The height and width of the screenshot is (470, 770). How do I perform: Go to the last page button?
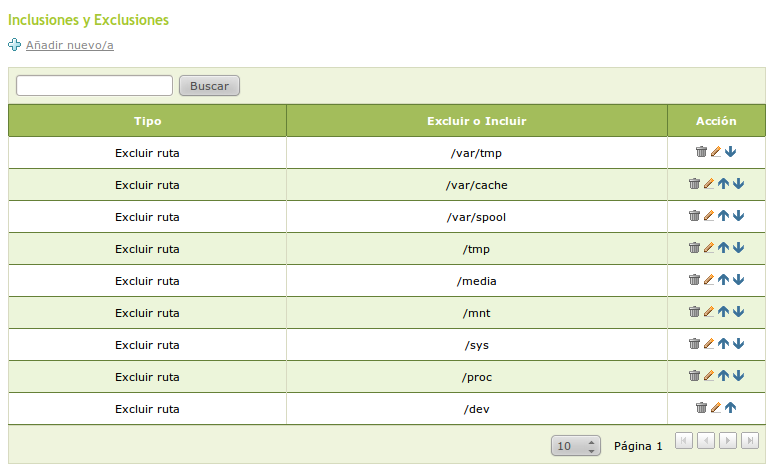[750, 441]
